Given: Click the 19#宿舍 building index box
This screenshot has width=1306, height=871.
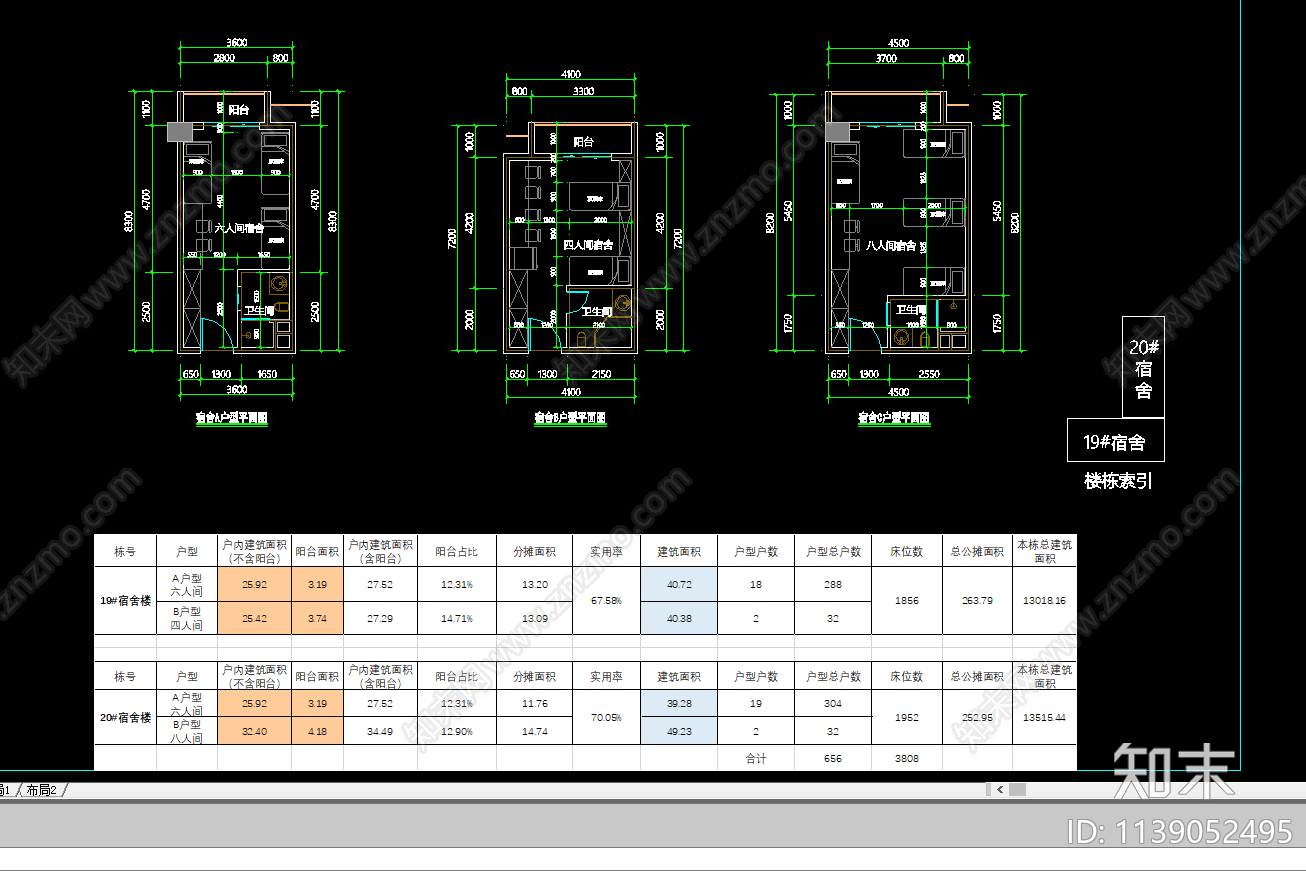Looking at the screenshot, I should point(1116,441).
